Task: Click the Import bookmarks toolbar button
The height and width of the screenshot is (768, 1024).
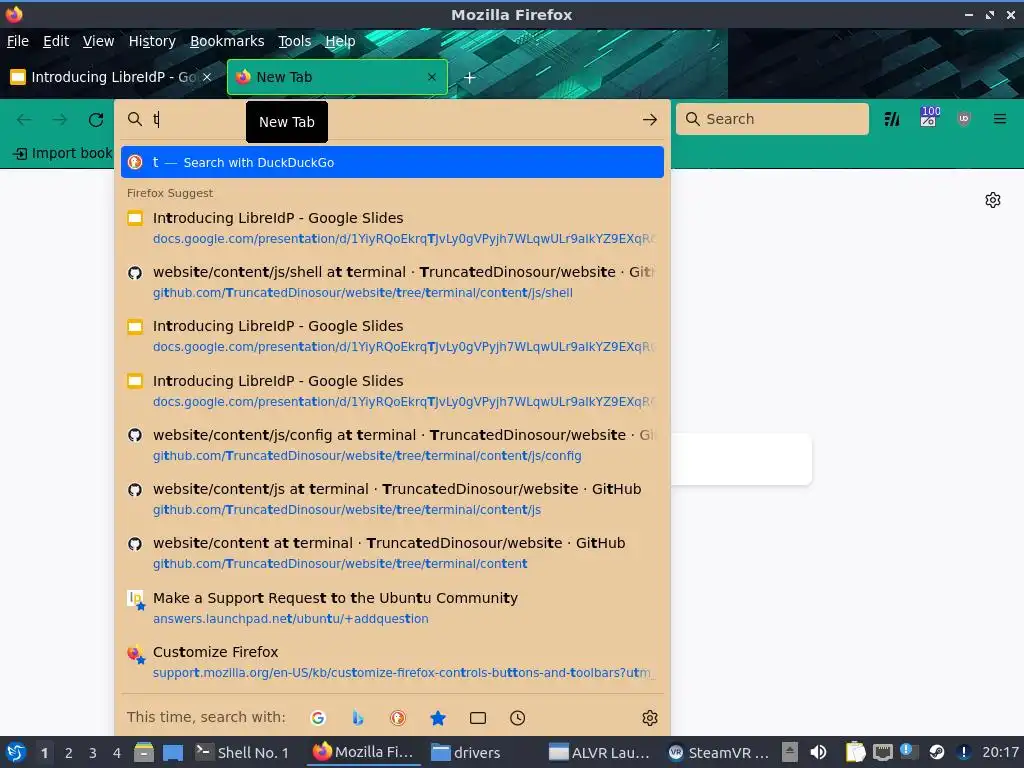Action: [63, 153]
